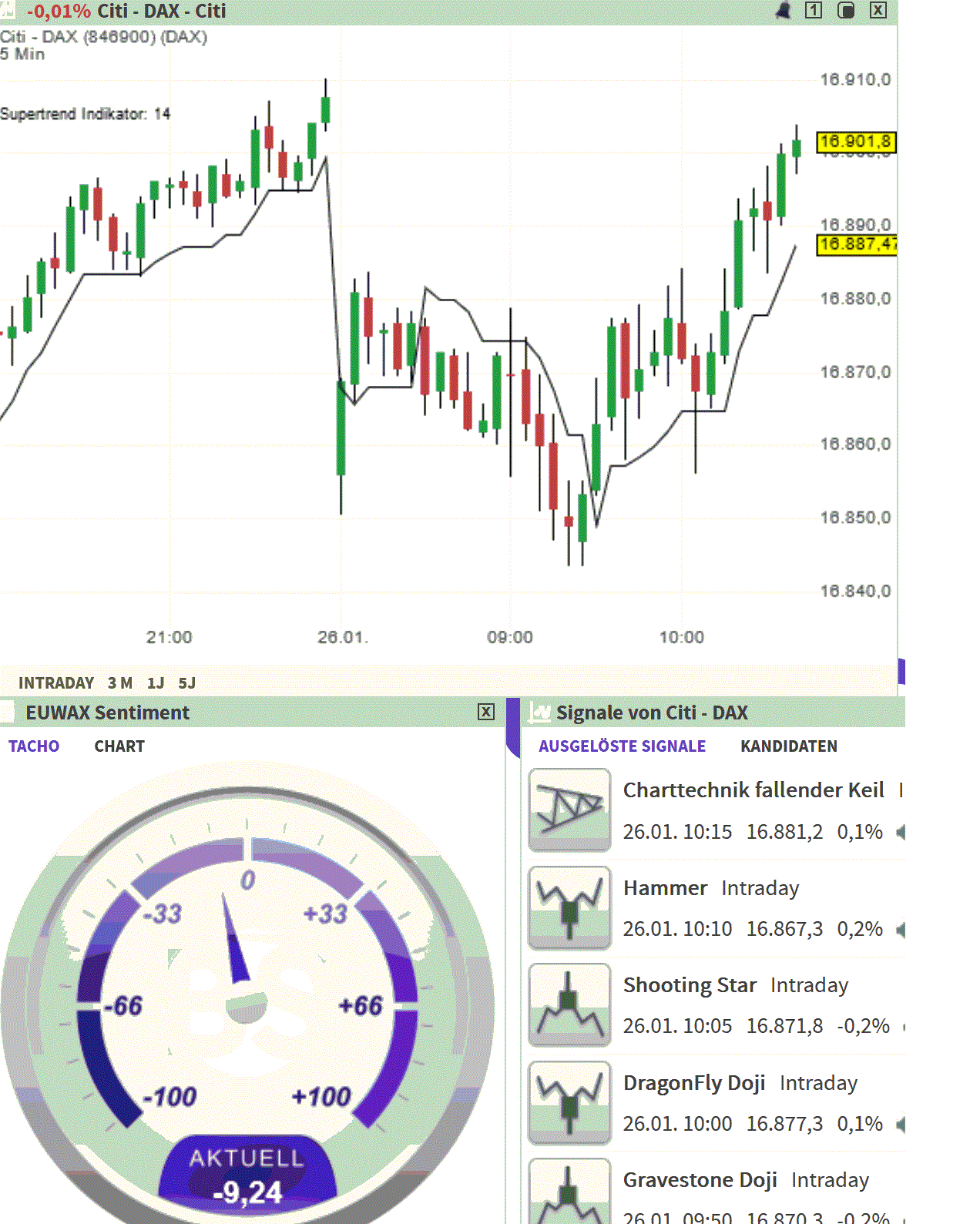The width and height of the screenshot is (980, 1224).
Task: Click the sentiment gauge needle
Action: coord(235,938)
